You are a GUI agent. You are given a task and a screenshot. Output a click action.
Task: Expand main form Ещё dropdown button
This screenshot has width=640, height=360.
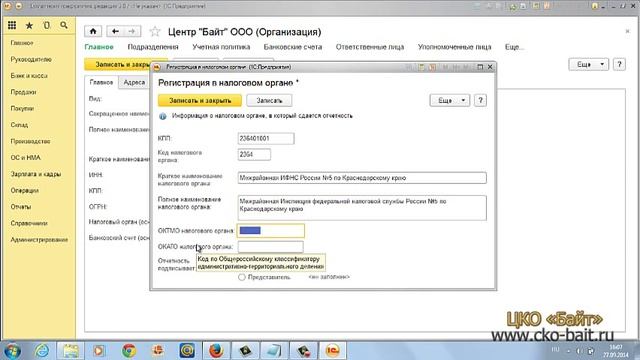coord(589,64)
